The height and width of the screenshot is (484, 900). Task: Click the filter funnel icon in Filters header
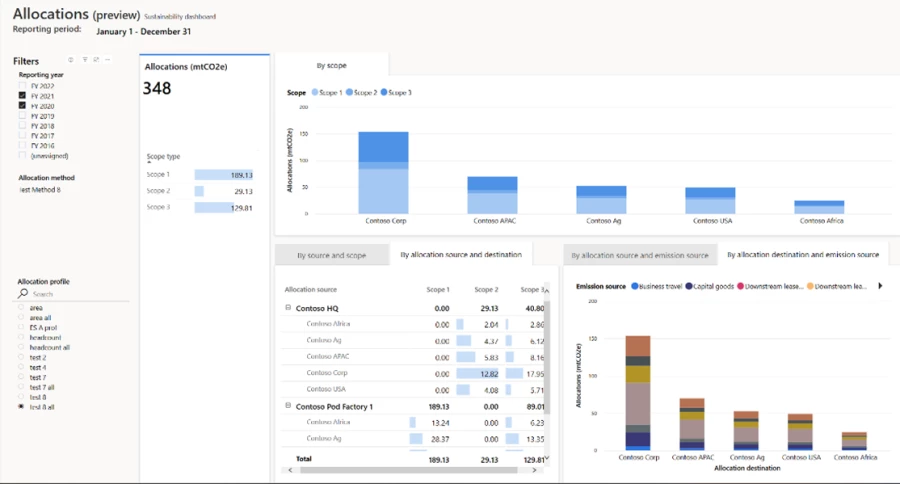click(83, 60)
